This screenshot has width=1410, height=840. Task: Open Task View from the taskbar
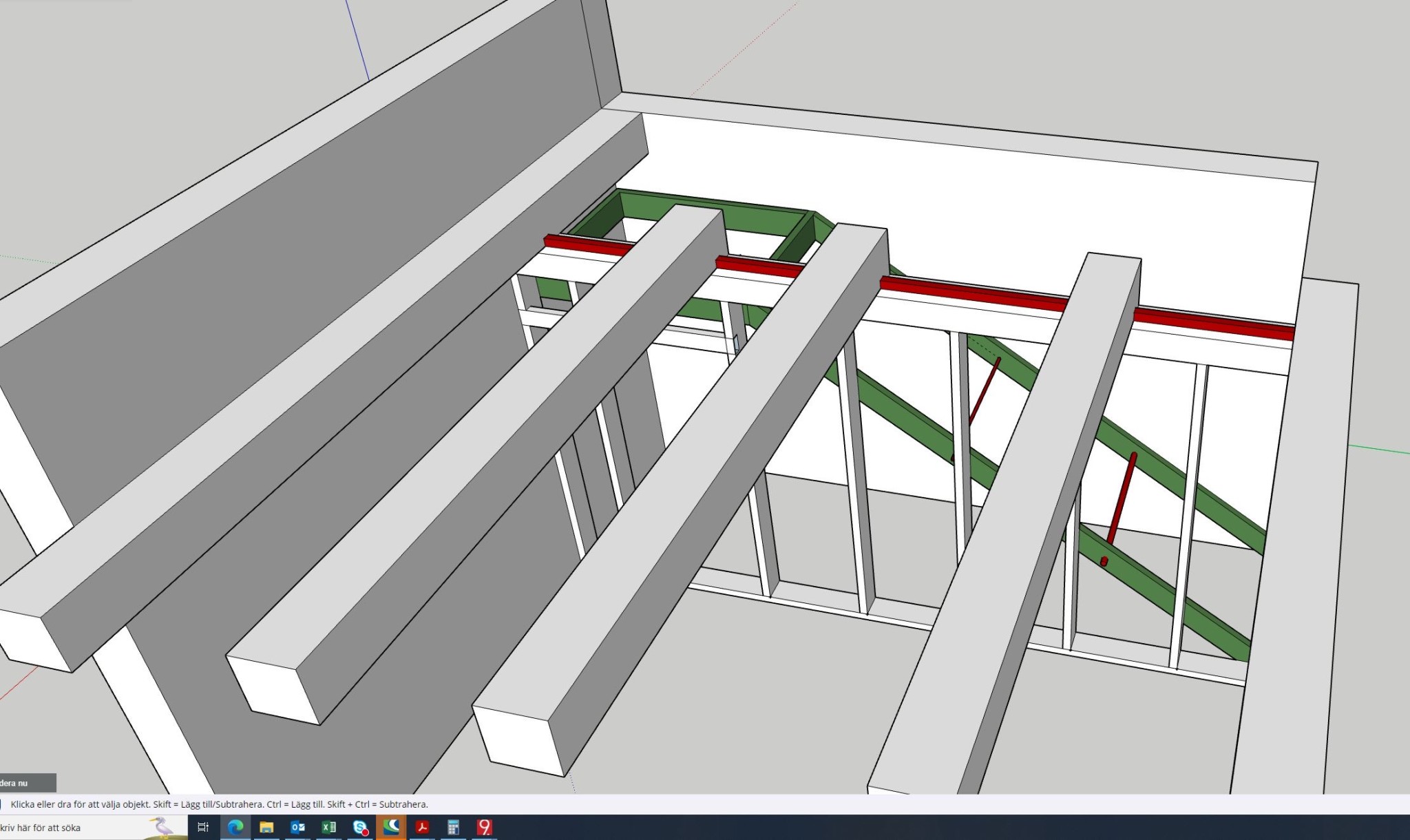pyautogui.click(x=203, y=827)
